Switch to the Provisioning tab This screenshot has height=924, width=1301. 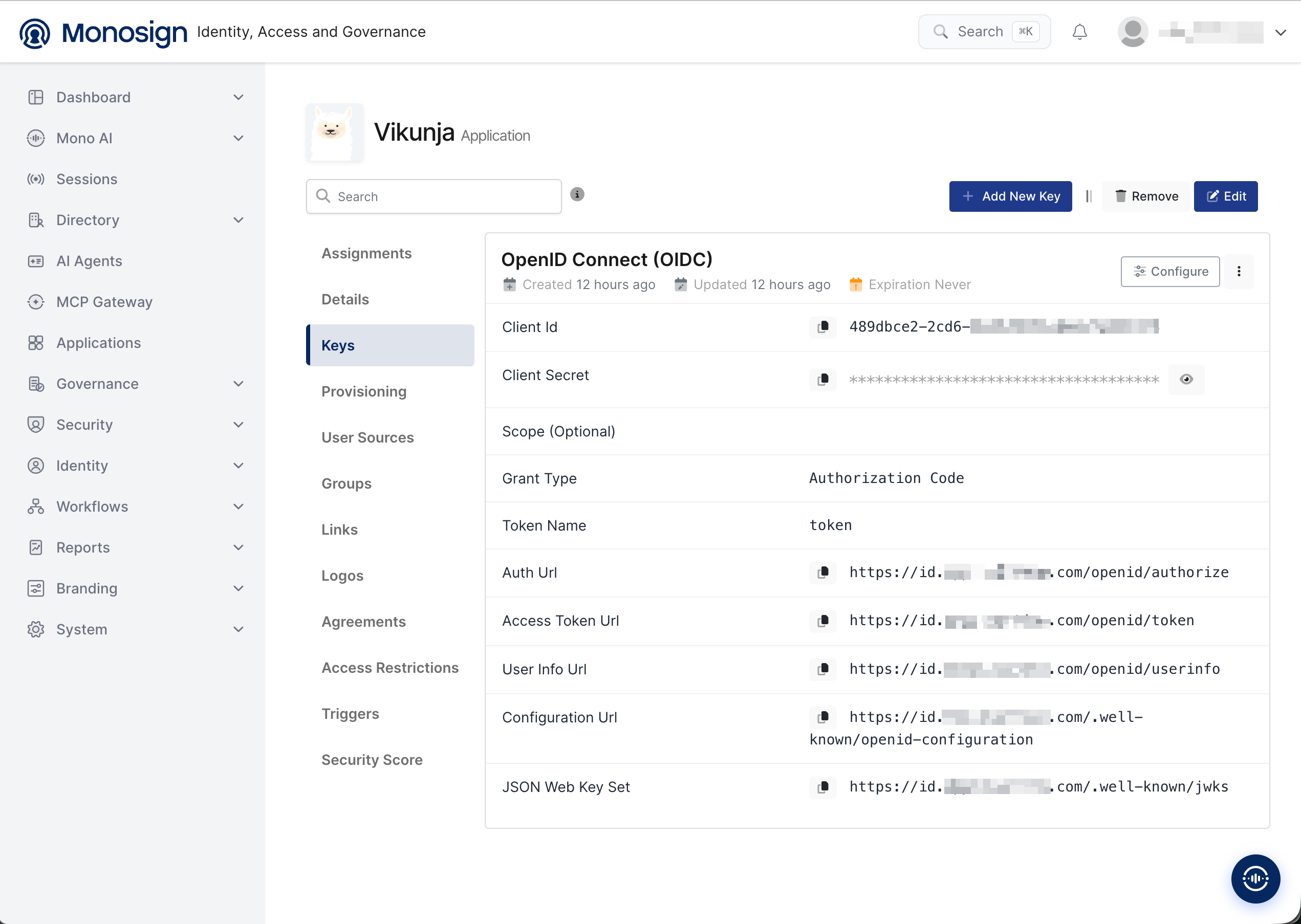point(391,391)
